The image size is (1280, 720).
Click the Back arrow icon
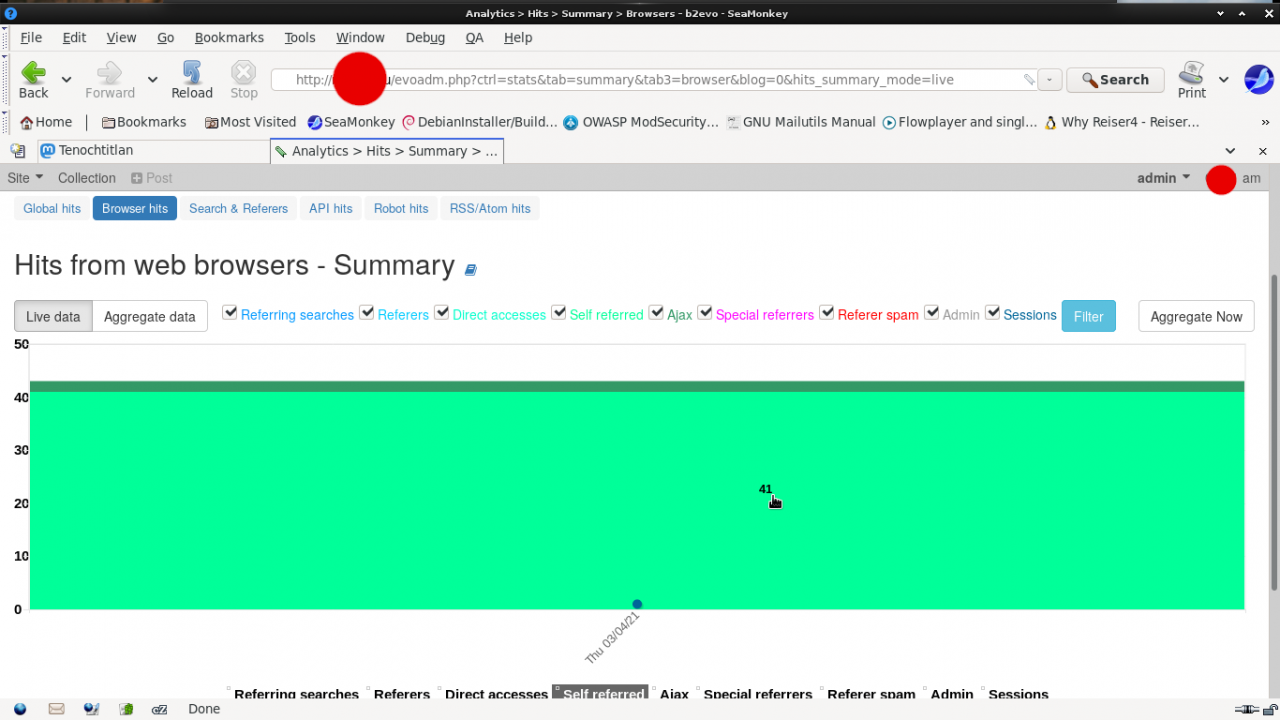(x=34, y=72)
